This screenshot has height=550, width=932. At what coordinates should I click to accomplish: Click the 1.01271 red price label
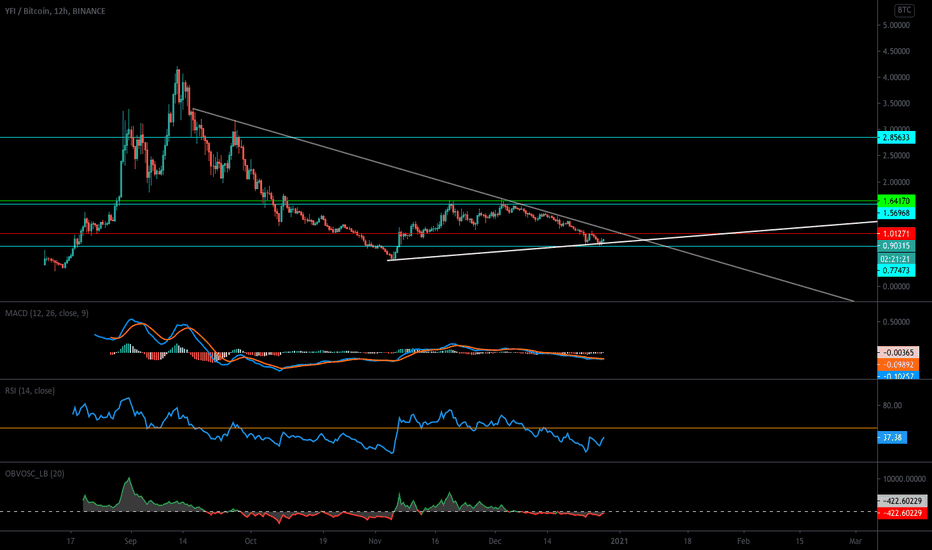(896, 234)
